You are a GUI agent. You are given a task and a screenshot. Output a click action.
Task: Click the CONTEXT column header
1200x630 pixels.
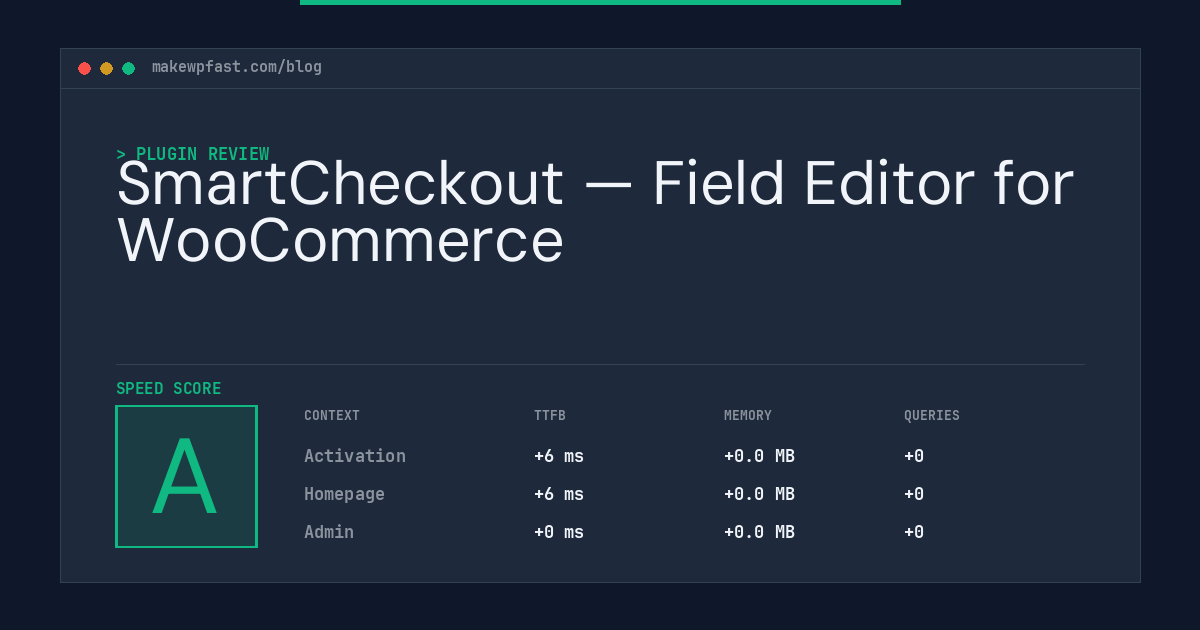pos(332,416)
